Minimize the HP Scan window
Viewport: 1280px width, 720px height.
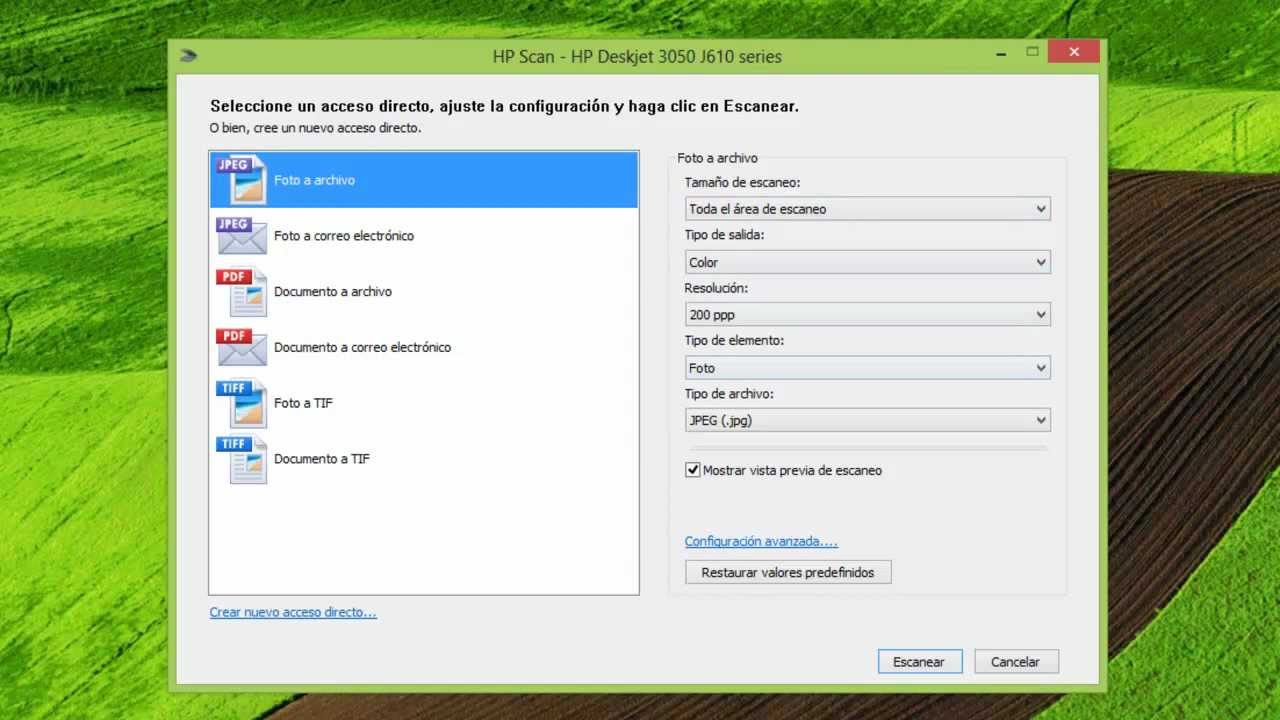coord(1001,52)
